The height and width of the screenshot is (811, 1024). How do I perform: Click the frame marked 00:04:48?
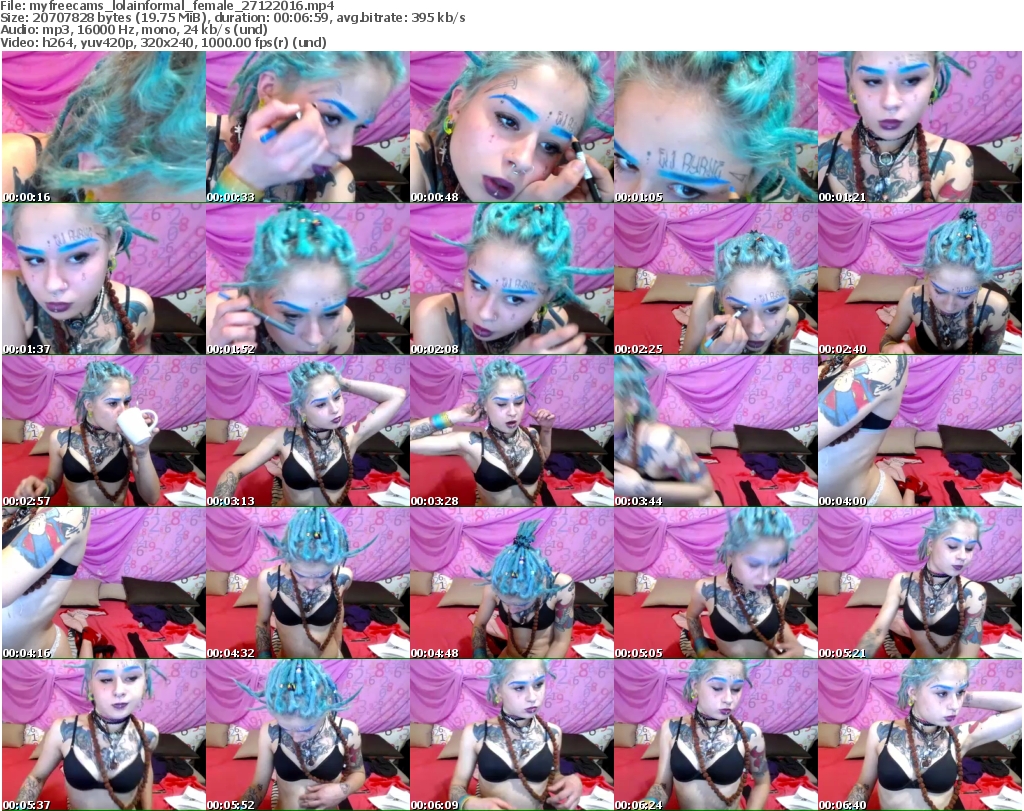pyautogui.click(x=511, y=583)
